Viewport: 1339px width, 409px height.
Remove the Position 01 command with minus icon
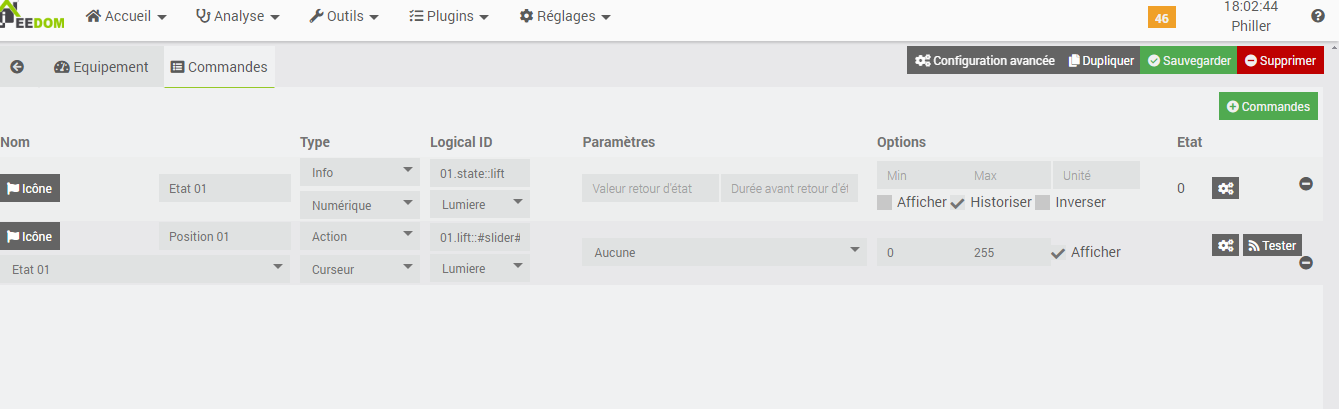coord(1305,263)
